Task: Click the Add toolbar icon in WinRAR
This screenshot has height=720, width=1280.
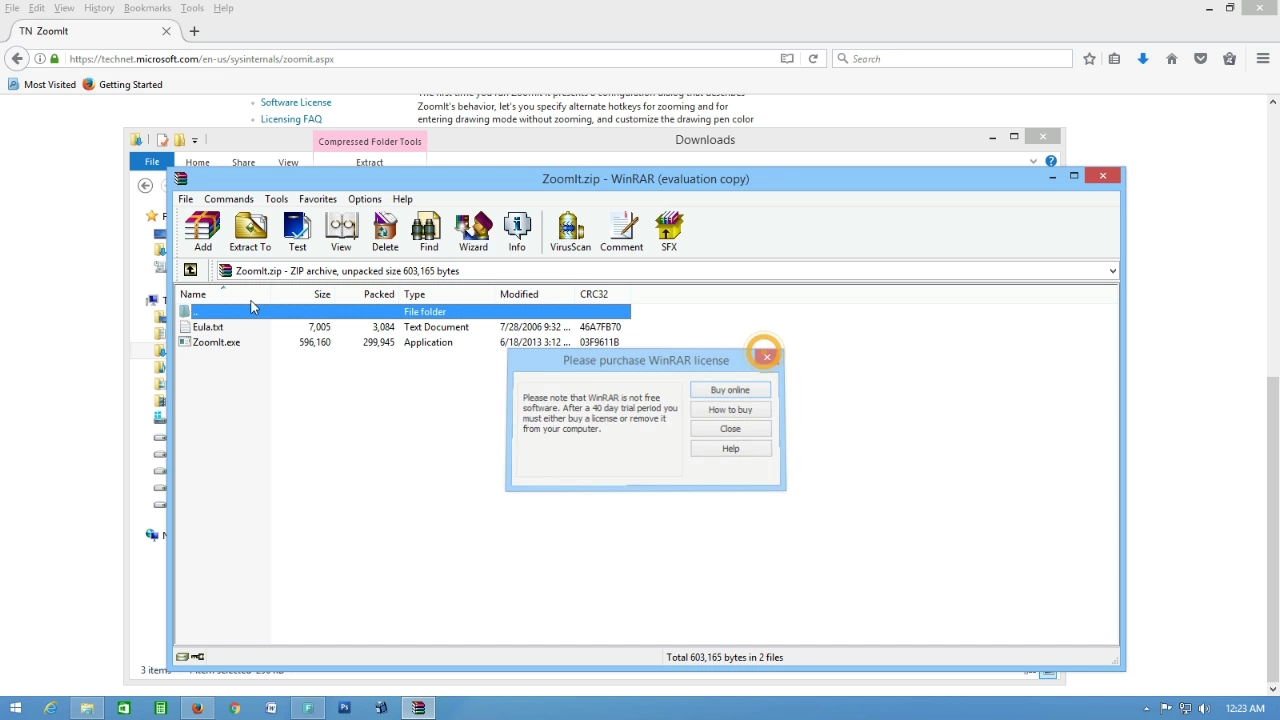Action: point(203,232)
